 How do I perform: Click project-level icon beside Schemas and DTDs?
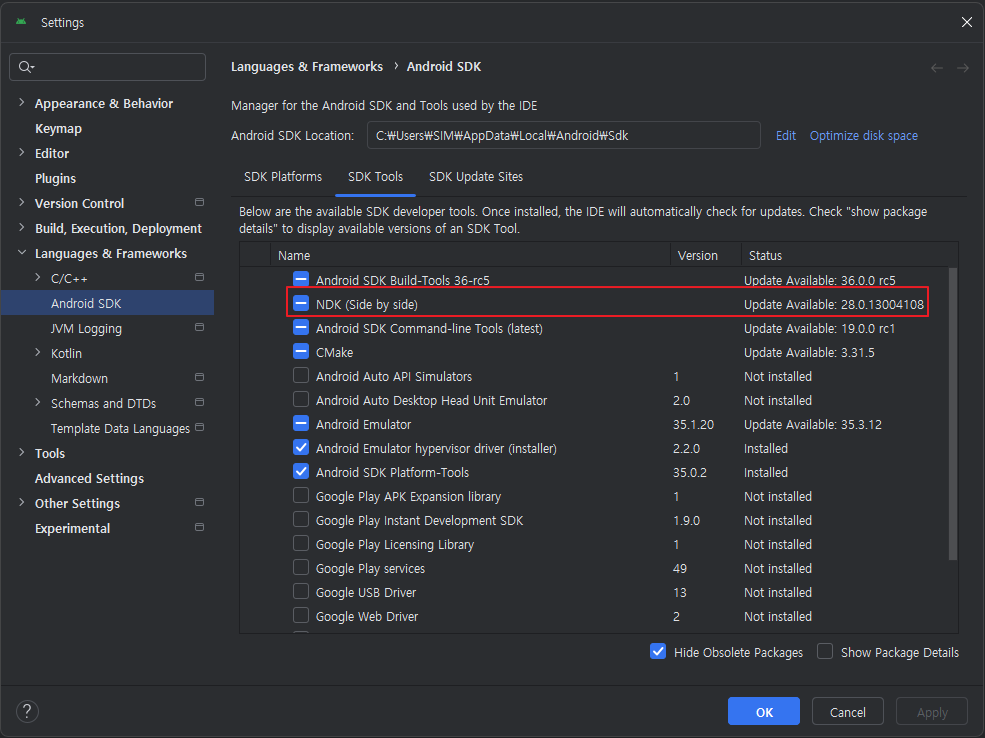coord(200,402)
